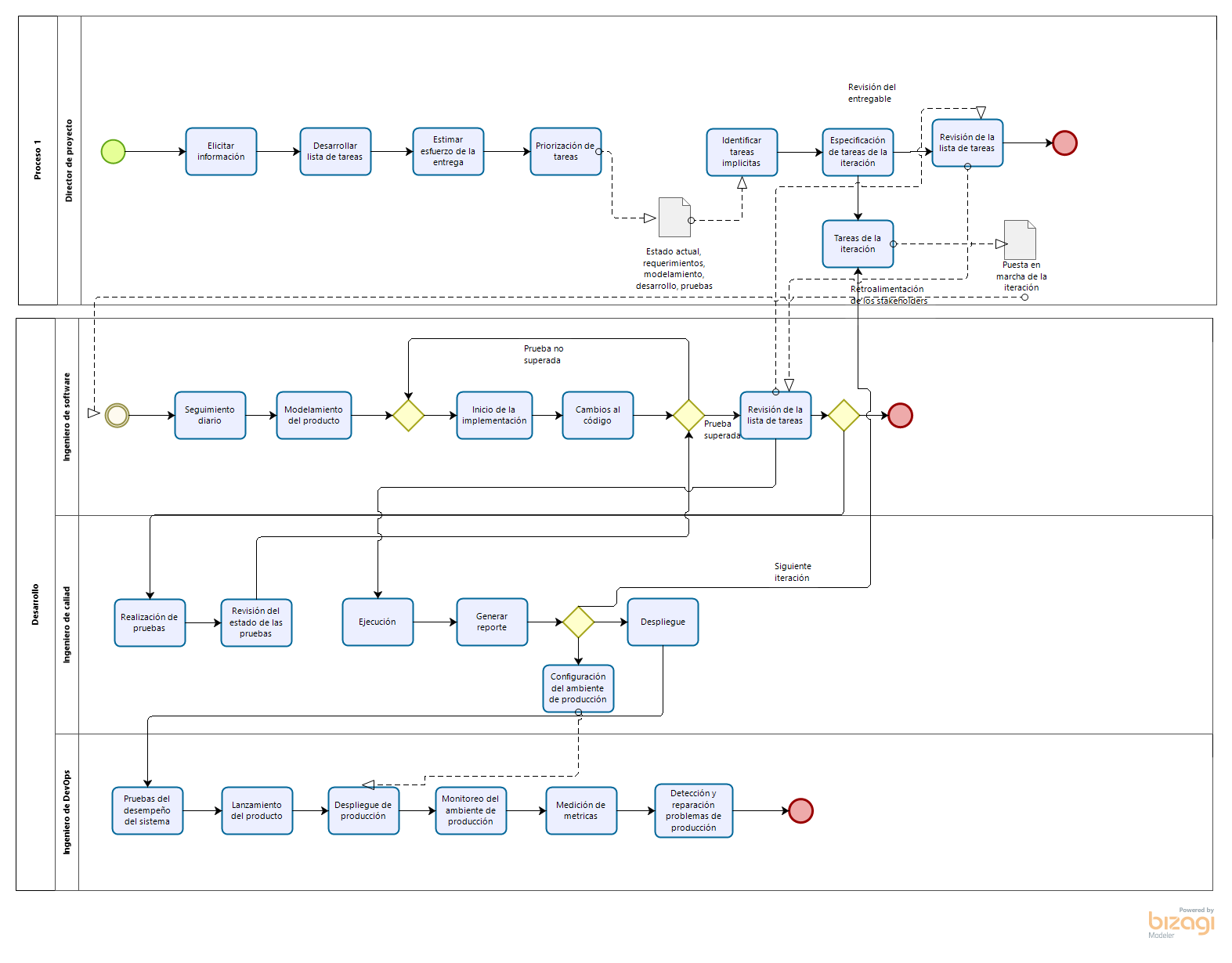
Task: Click the Seguimiento diario task
Action: click(x=210, y=415)
